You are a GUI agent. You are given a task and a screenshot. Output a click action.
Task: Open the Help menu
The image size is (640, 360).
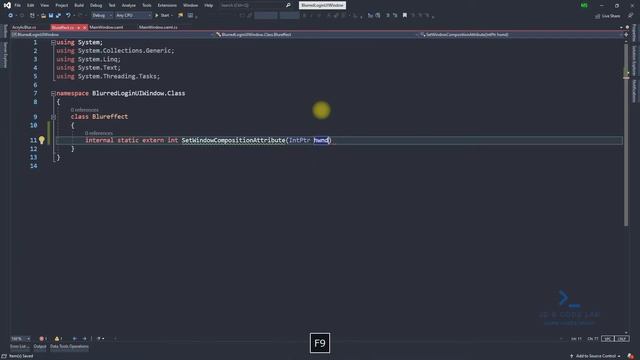(x=209, y=5)
